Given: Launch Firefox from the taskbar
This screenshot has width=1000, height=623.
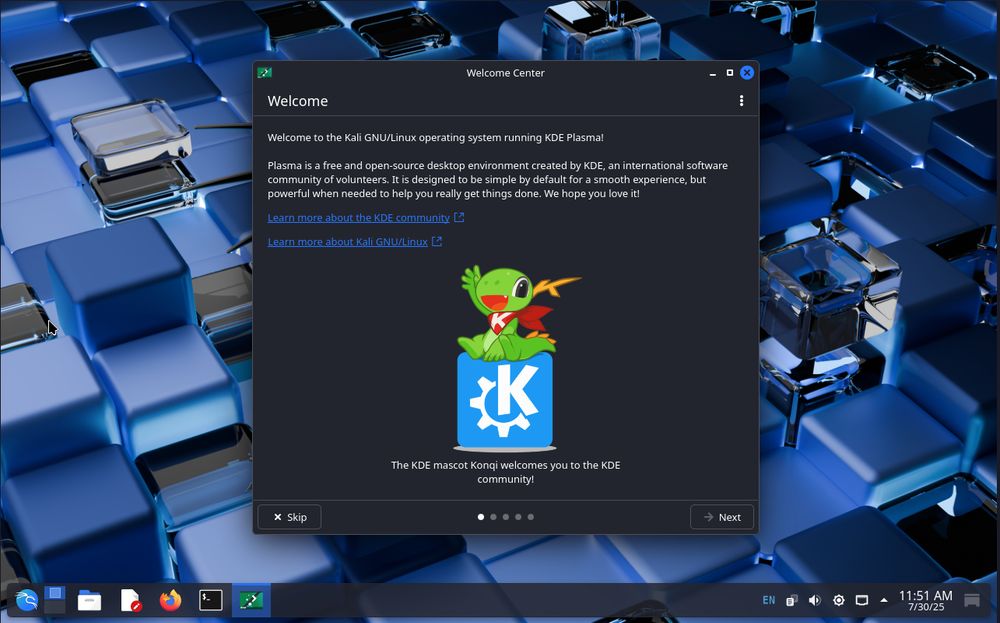Looking at the screenshot, I should click(170, 600).
